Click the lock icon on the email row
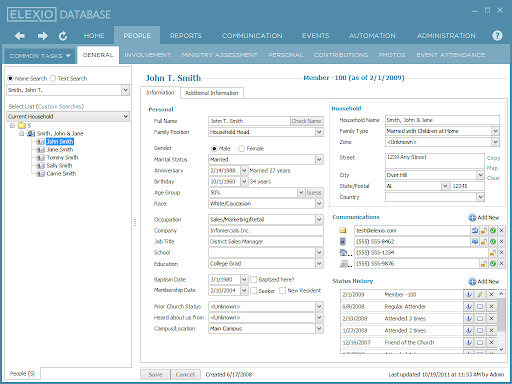This screenshot has width=512, height=384. click(484, 230)
